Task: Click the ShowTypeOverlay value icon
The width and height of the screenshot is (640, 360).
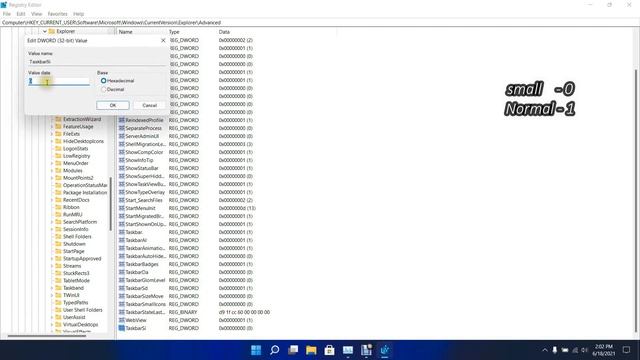Action: pyautogui.click(x=121, y=192)
